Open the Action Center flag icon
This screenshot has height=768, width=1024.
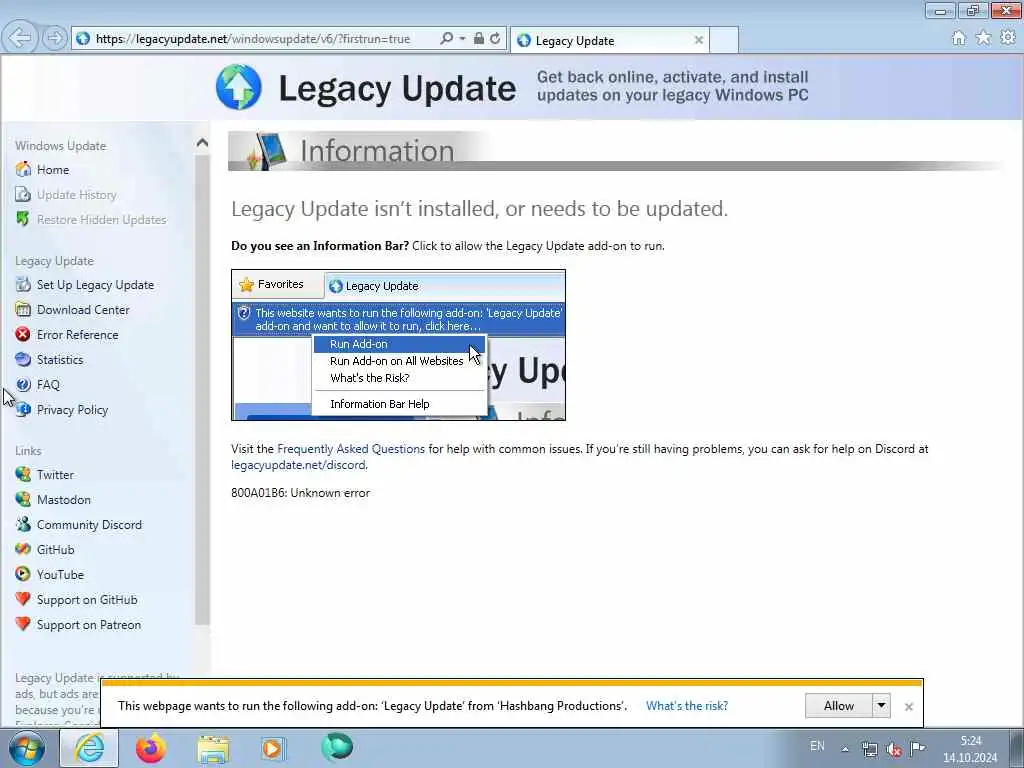pos(917,748)
